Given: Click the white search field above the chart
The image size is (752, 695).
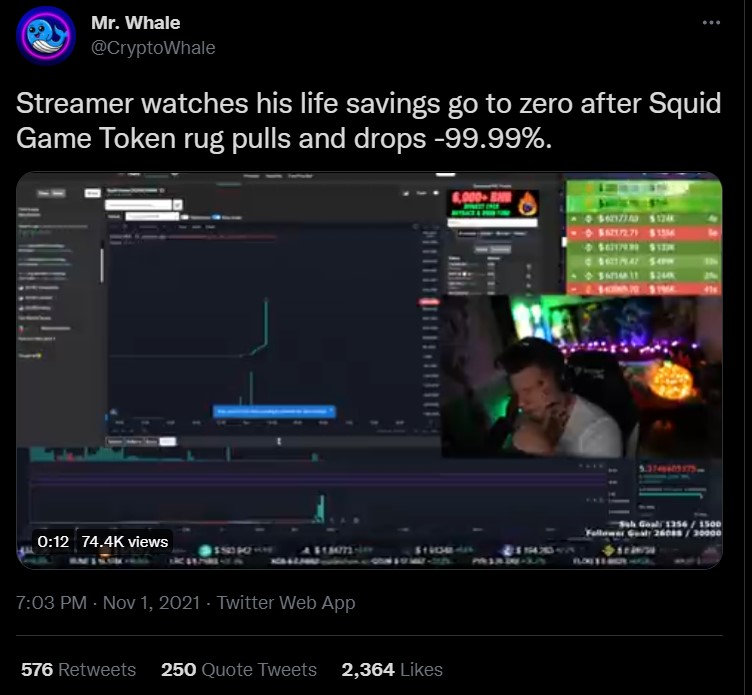Looking at the screenshot, I should tap(138, 205).
